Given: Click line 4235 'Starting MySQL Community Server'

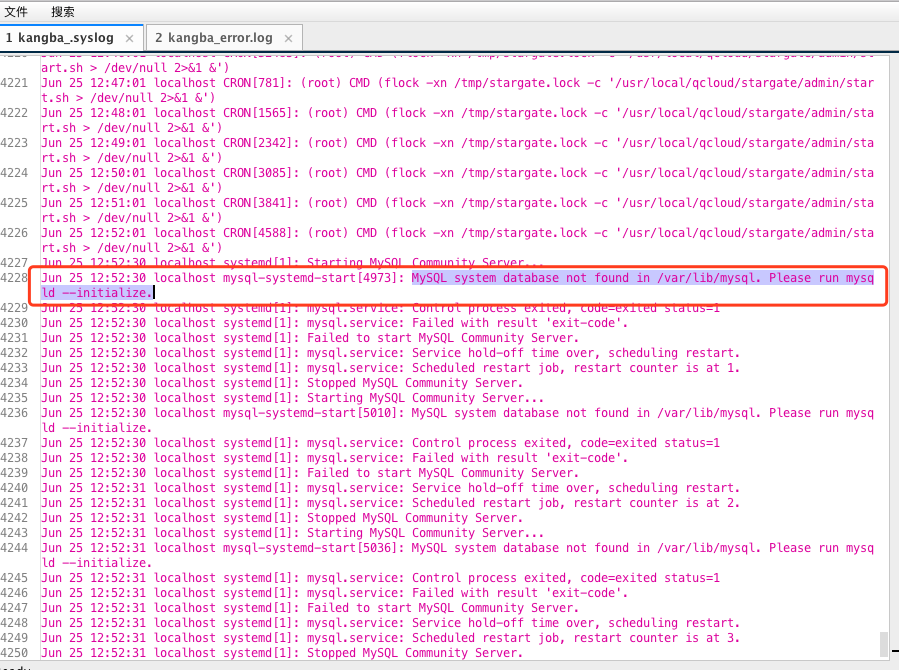Looking at the screenshot, I should click(x=425, y=398).
